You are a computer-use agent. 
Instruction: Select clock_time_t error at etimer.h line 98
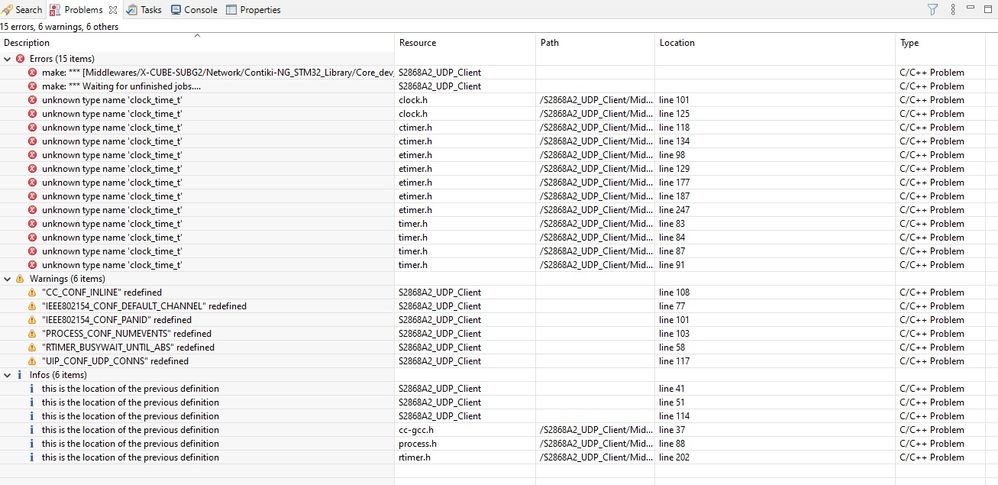coord(112,155)
